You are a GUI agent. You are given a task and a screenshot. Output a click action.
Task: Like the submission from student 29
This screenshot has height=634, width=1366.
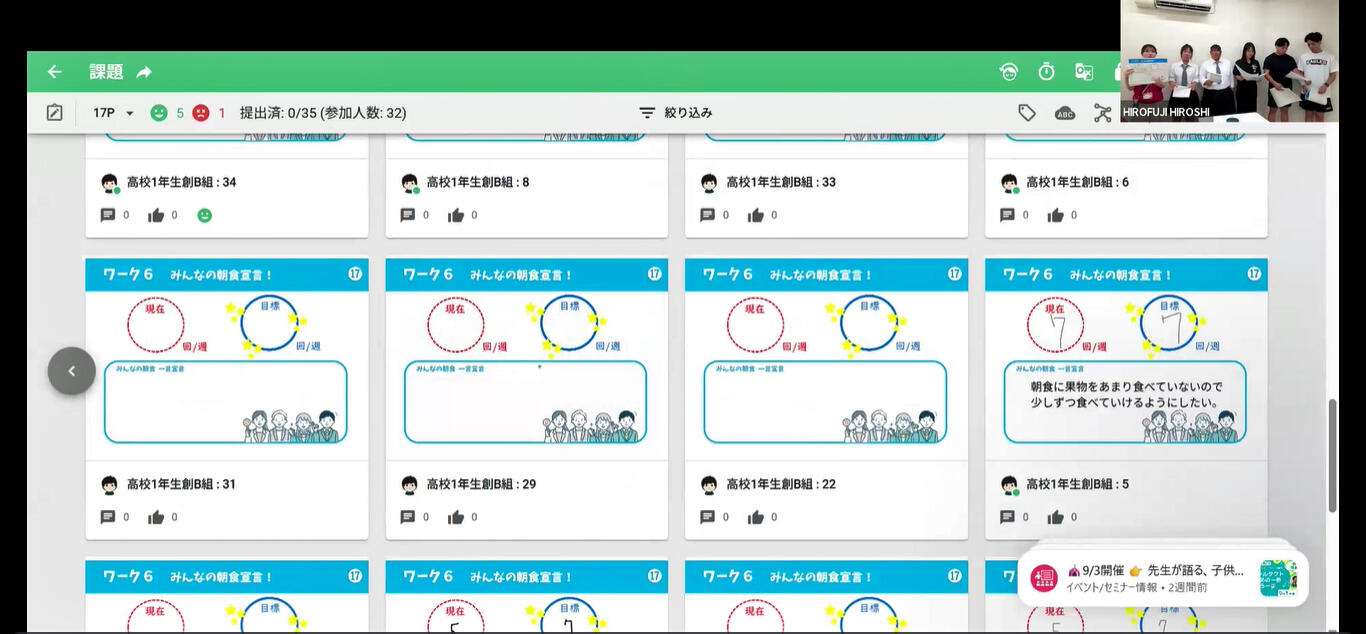tap(456, 517)
